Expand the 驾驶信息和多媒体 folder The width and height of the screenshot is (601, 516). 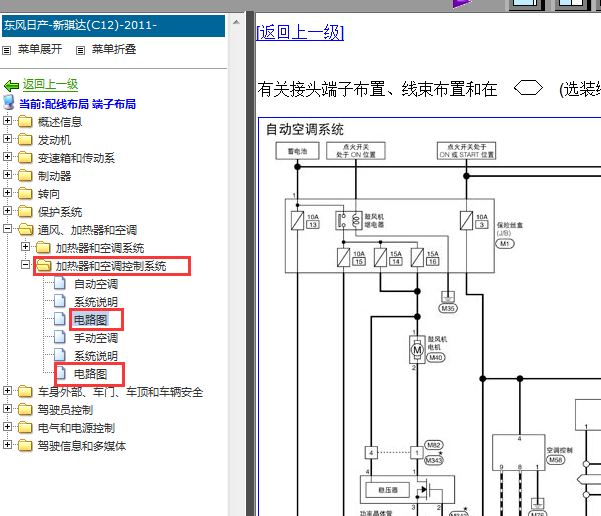point(7,445)
